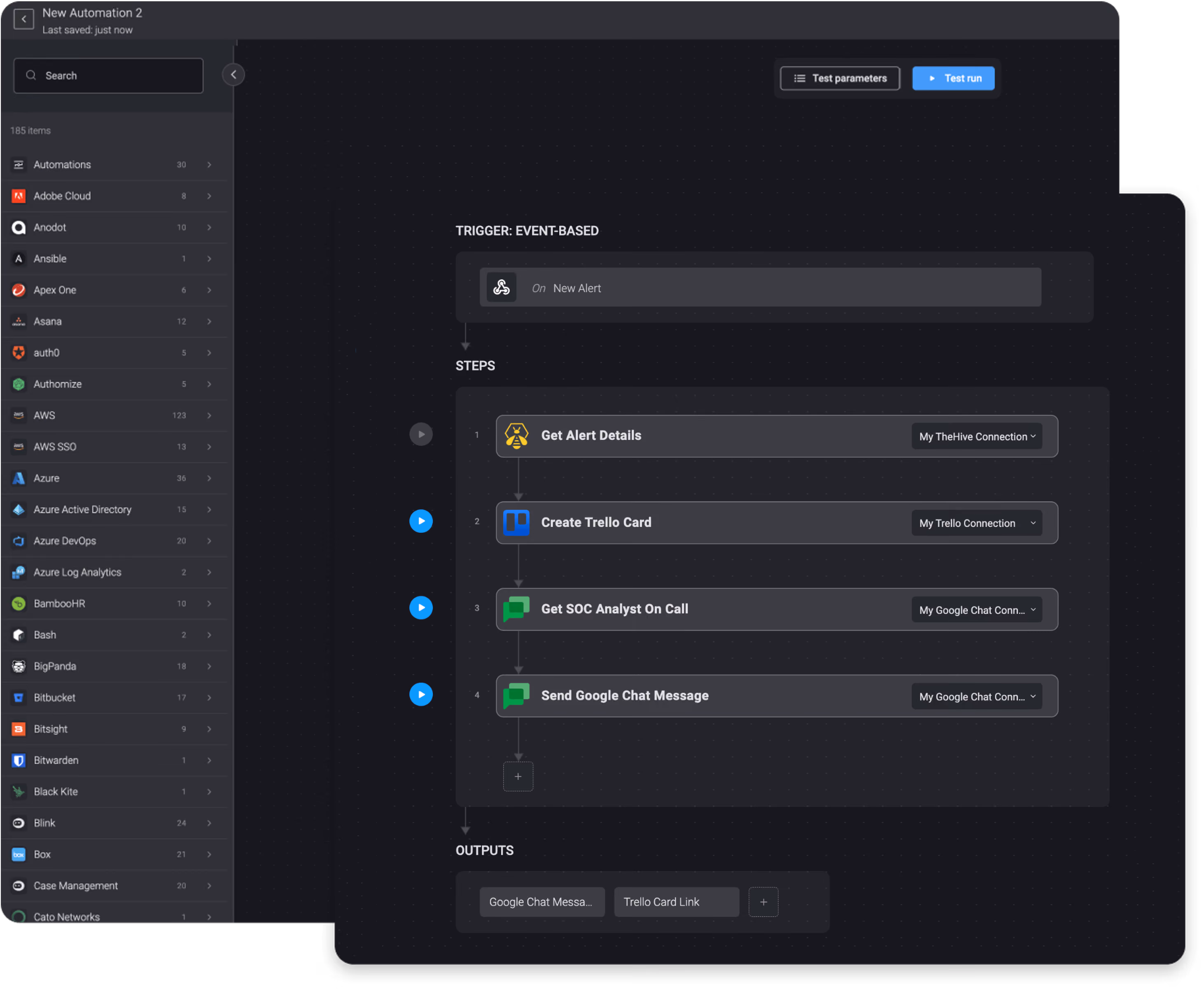The width and height of the screenshot is (1204, 989).
Task: Select the Trello Card Link output chip
Action: [677, 902]
